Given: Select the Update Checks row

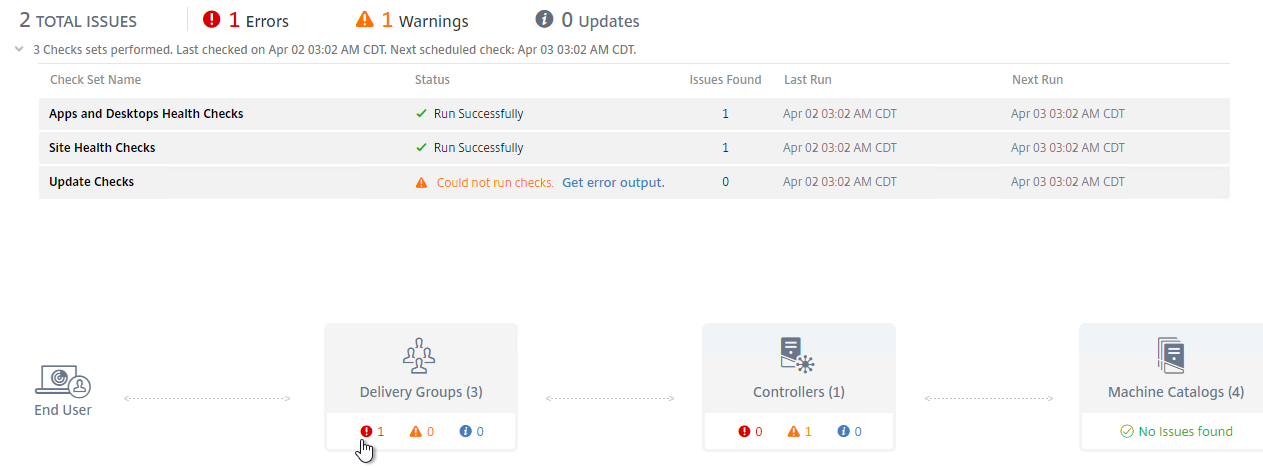Looking at the screenshot, I should tap(634, 182).
